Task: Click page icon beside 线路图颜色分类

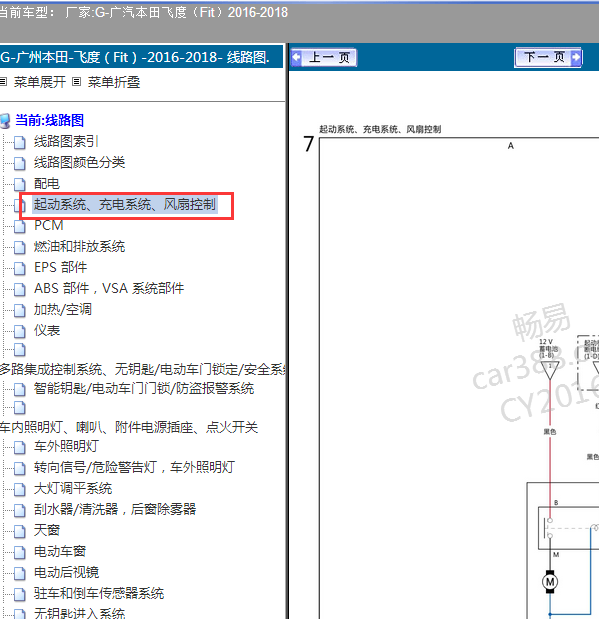Action: [20, 163]
